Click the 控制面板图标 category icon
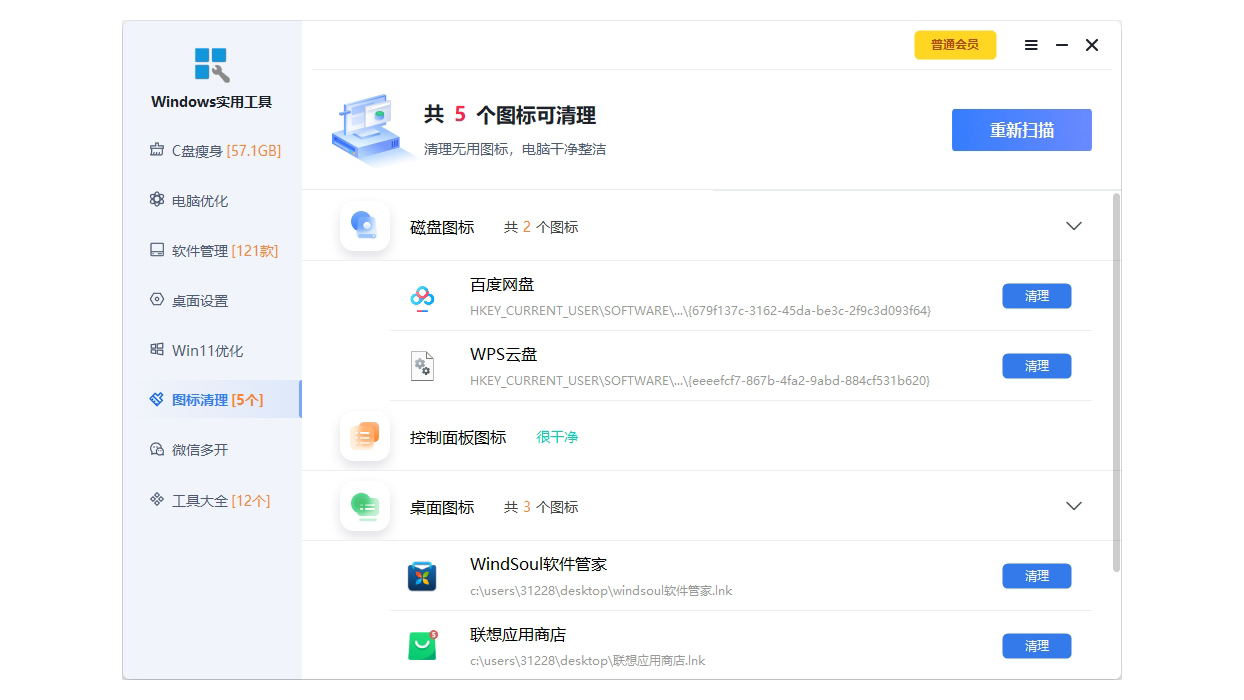The height and width of the screenshot is (700, 1244). [364, 437]
